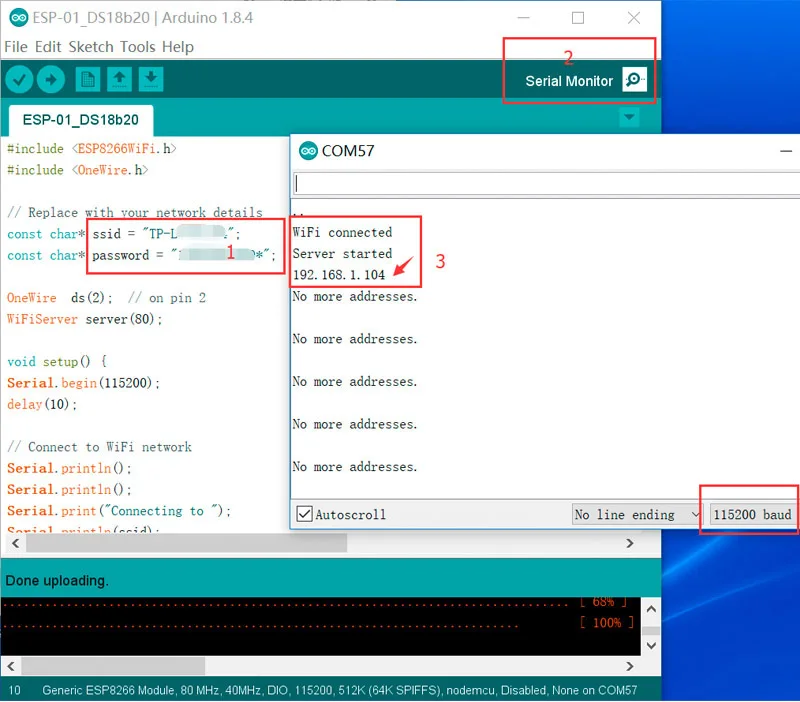800x702 pixels.
Task: Close the Arduino IDE window
Action: pos(634,18)
